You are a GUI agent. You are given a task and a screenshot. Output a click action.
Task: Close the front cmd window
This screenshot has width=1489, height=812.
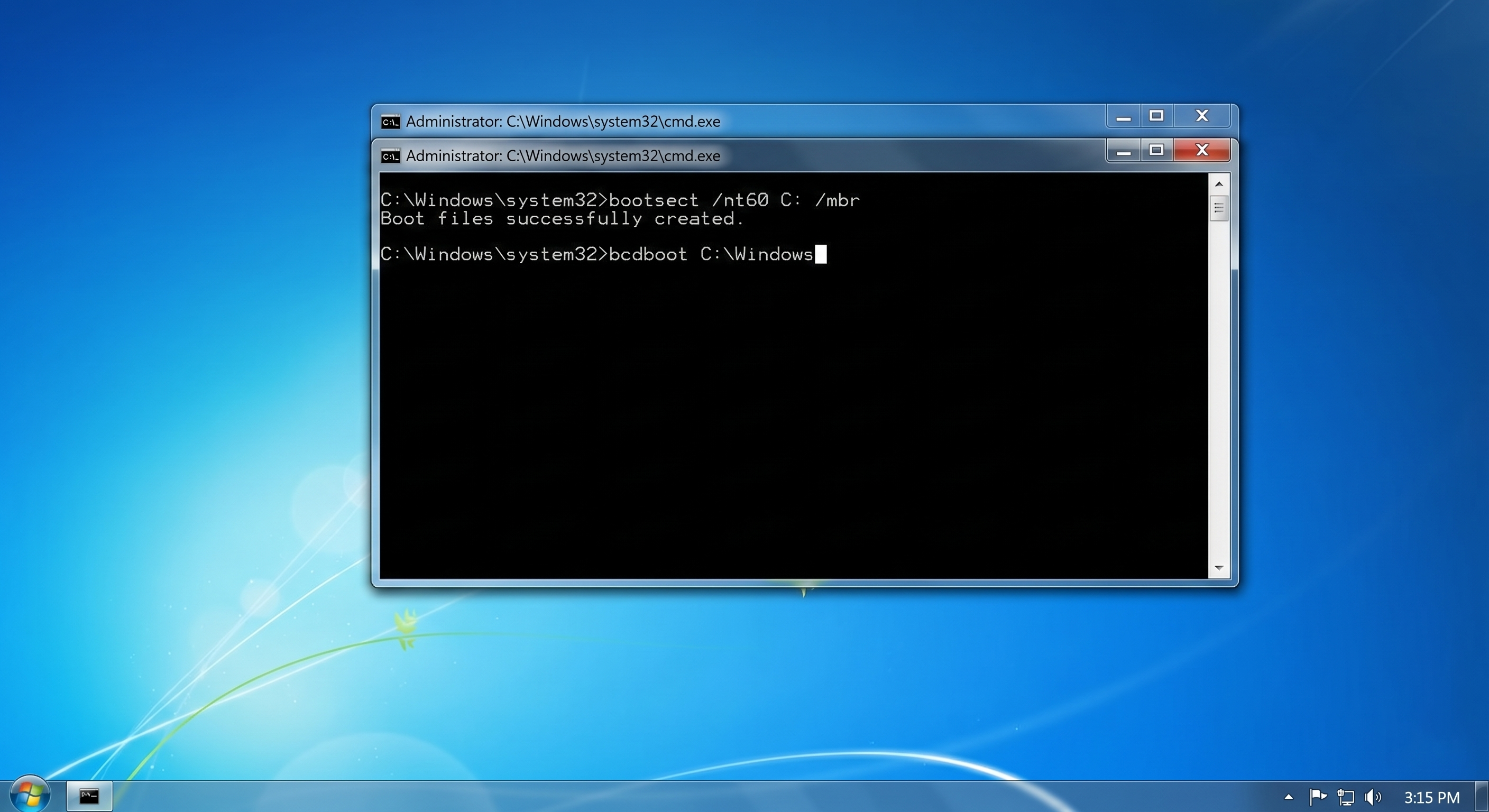click(1202, 150)
